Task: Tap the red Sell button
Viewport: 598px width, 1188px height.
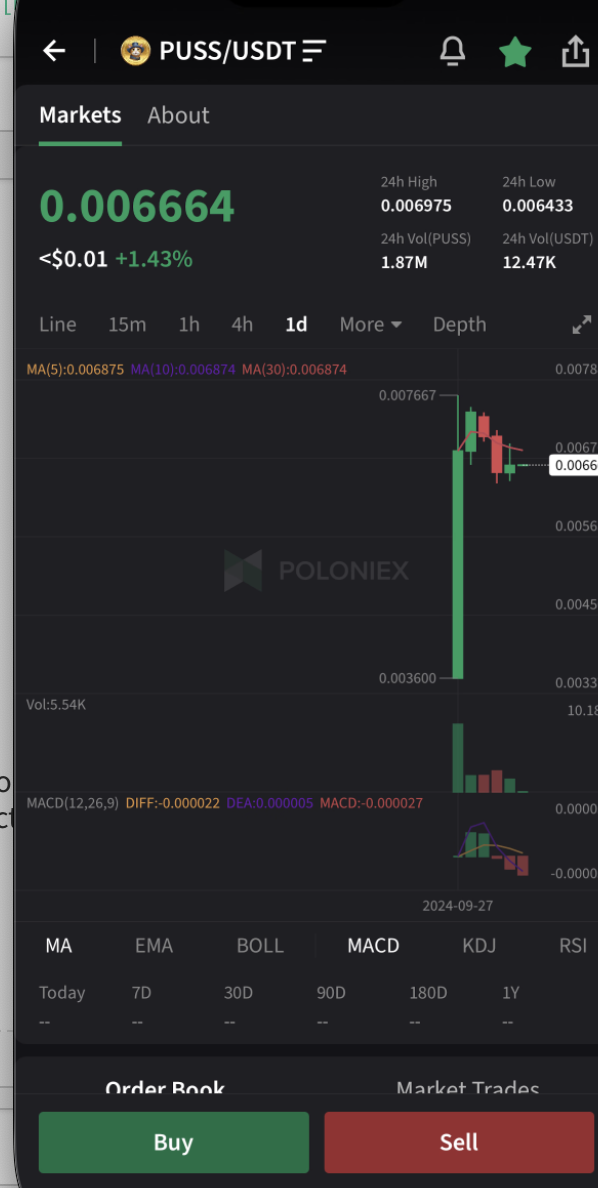Action: pyautogui.click(x=459, y=1143)
